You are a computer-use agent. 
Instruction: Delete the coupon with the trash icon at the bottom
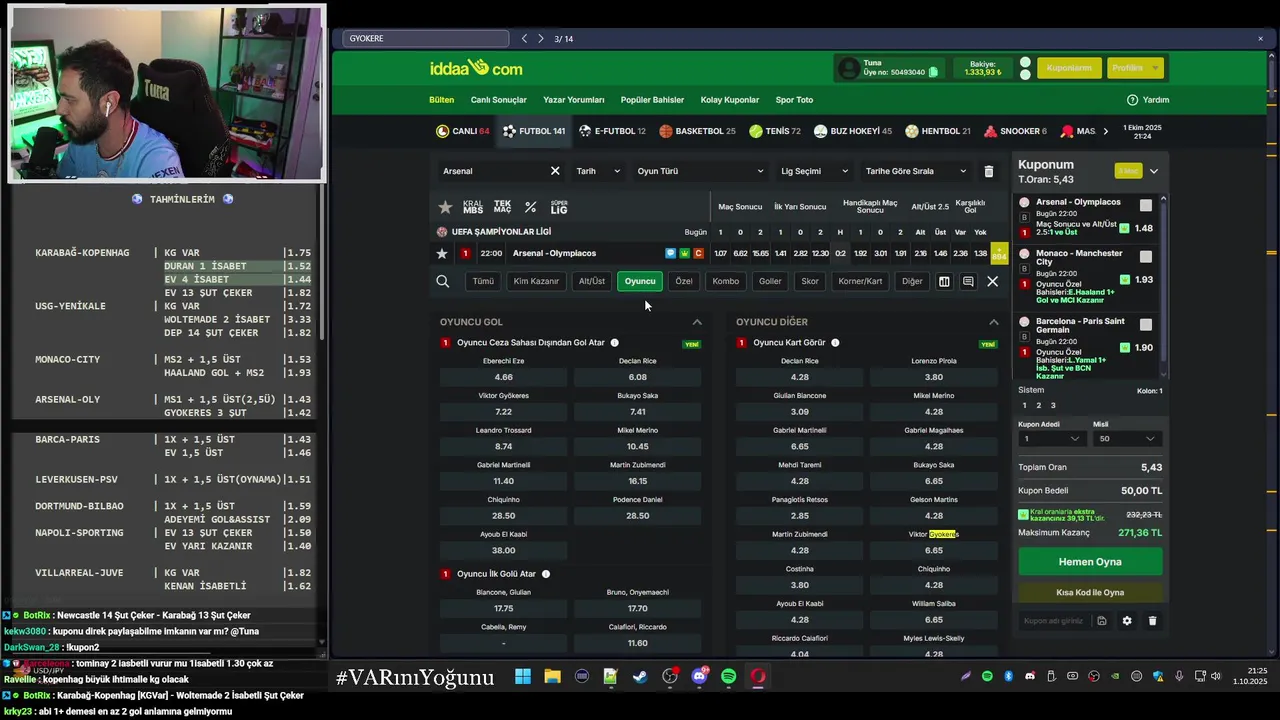(1152, 621)
